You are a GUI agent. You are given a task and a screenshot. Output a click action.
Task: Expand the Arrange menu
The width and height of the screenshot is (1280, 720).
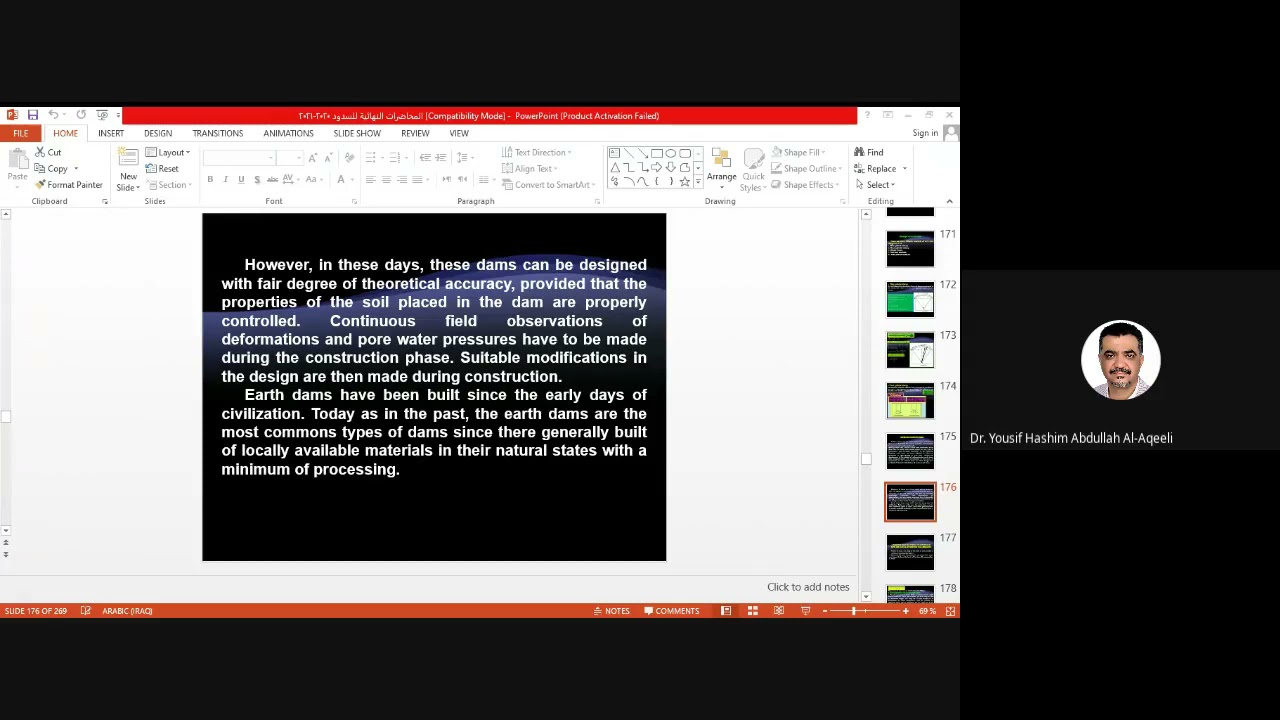click(x=721, y=168)
